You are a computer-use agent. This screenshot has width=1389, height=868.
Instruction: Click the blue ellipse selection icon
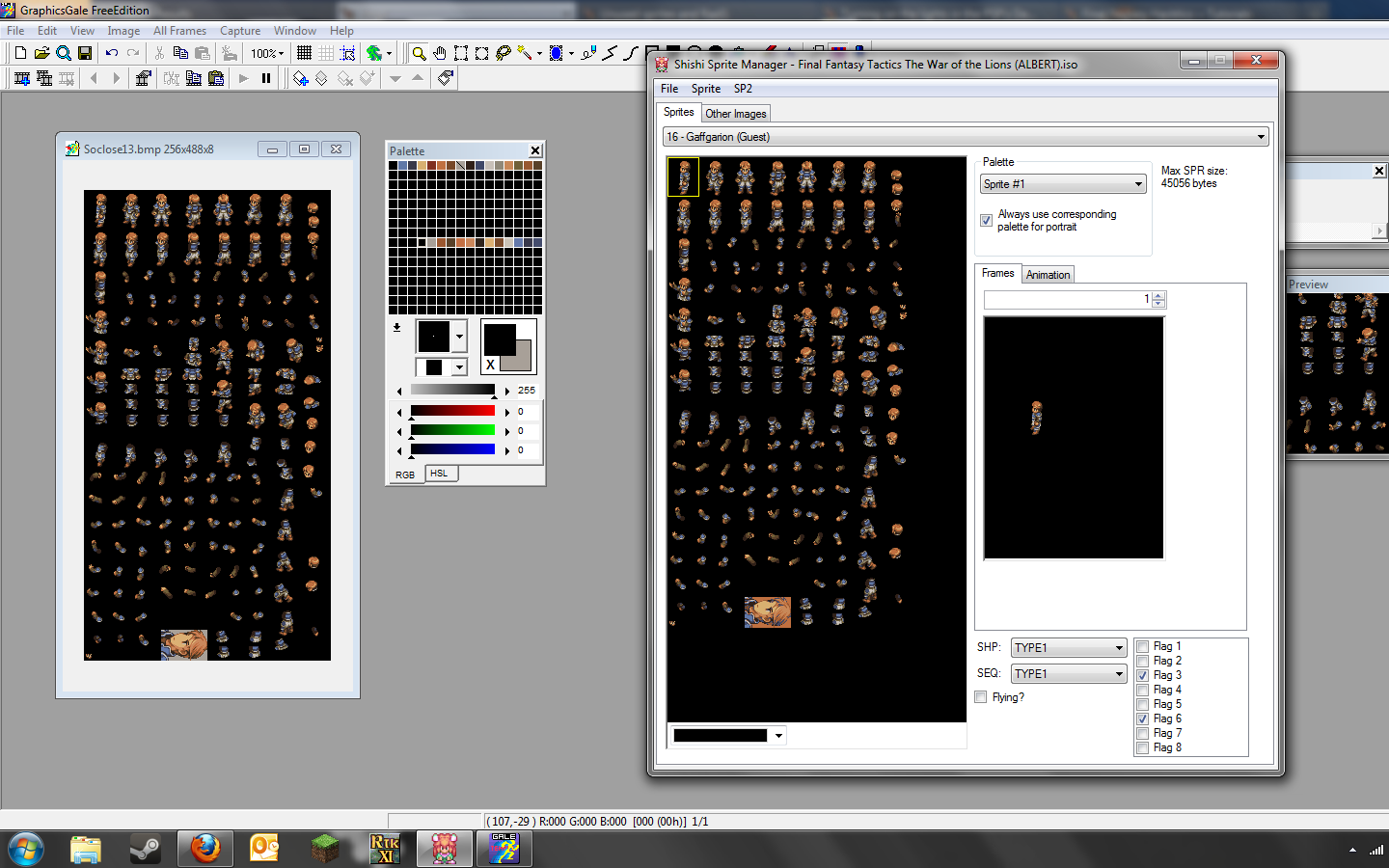pyautogui.click(x=556, y=53)
